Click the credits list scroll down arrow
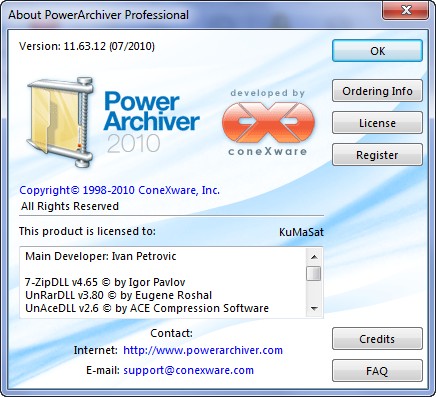This screenshot has width=436, height=397. [x=314, y=309]
